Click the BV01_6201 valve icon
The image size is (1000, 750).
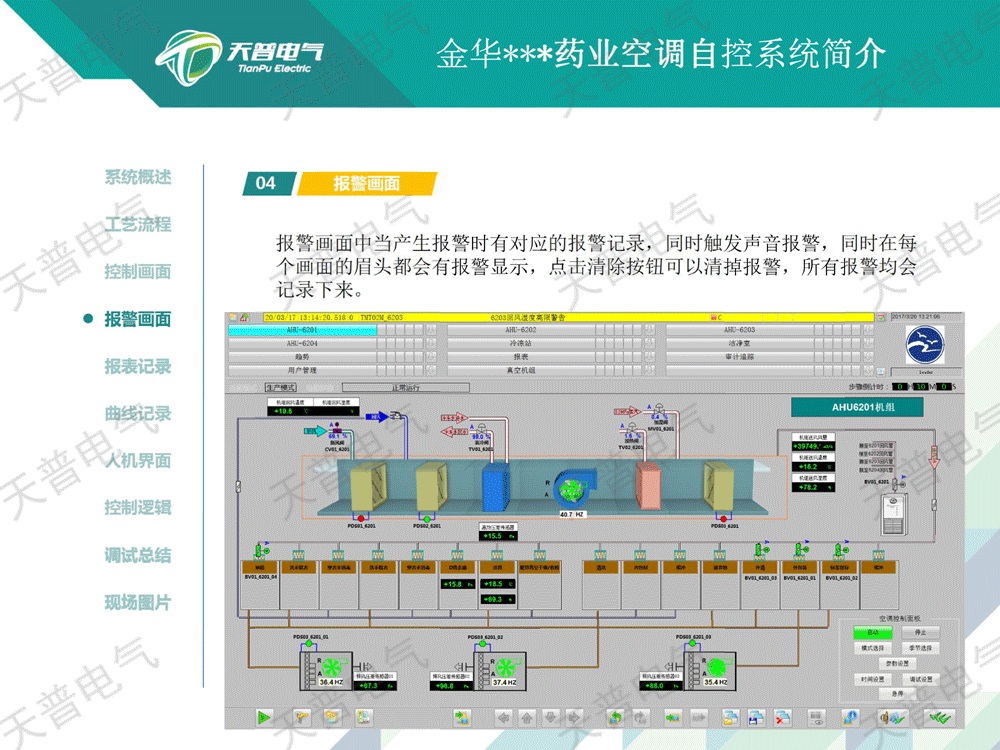[899, 483]
